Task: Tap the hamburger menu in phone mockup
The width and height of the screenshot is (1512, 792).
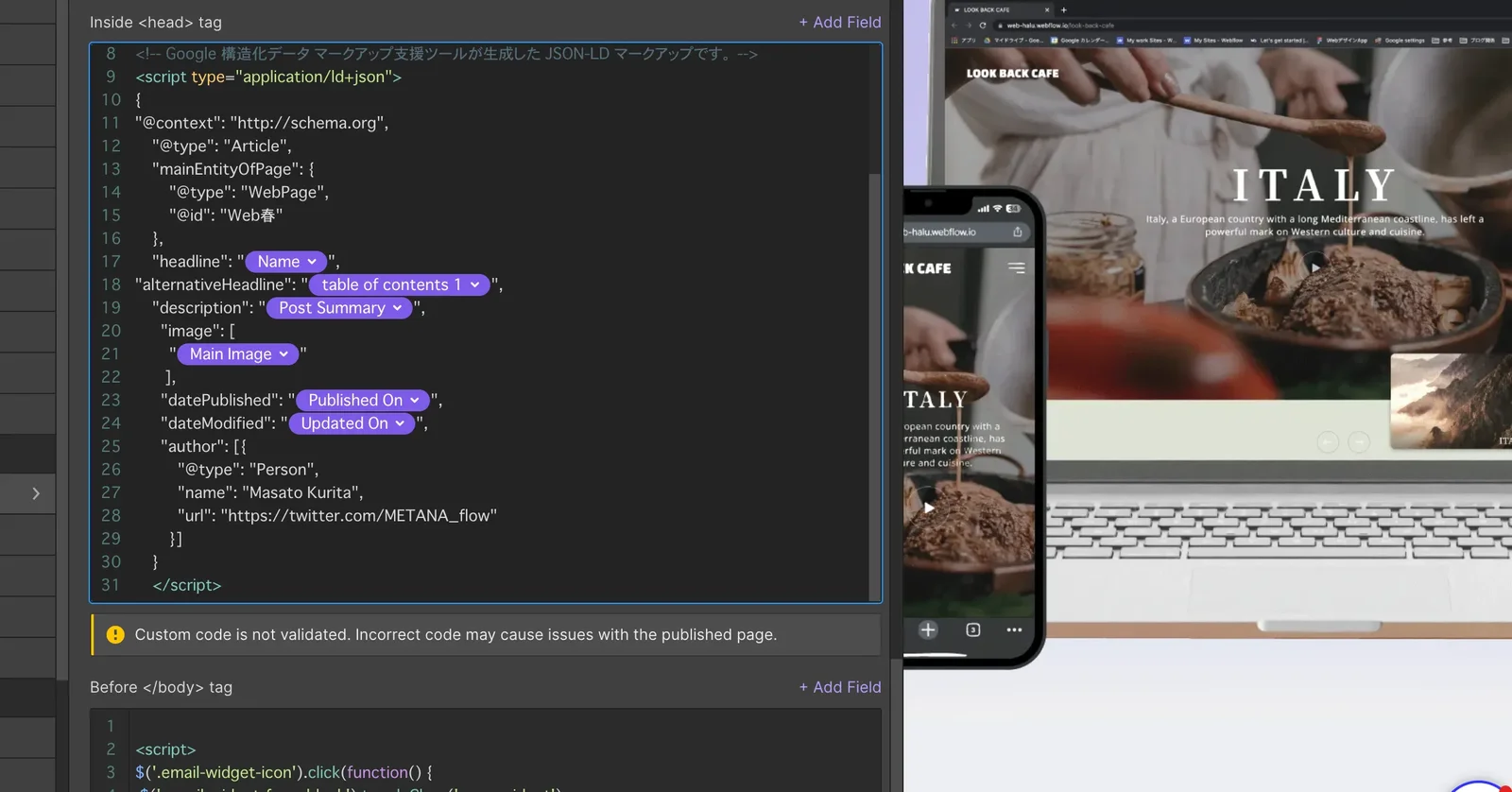Action: pyautogui.click(x=1016, y=268)
